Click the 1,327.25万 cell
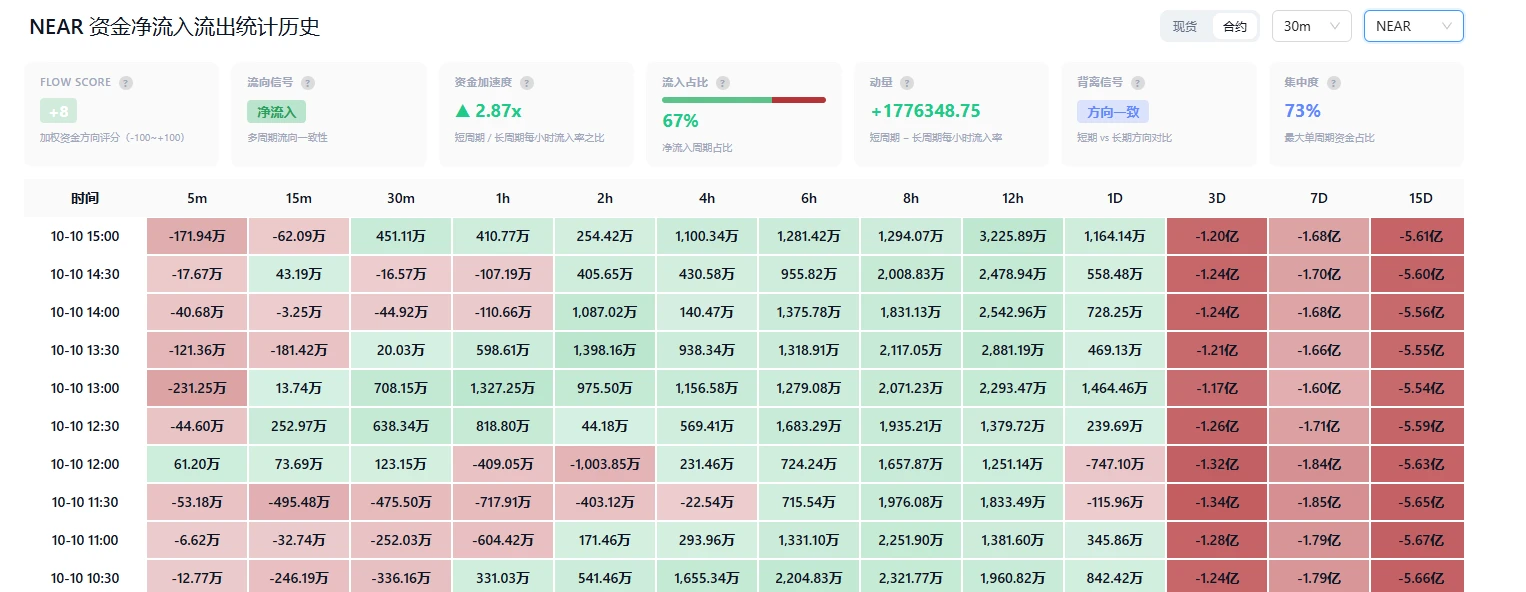Viewport: 1526px width, 592px height. click(x=503, y=388)
